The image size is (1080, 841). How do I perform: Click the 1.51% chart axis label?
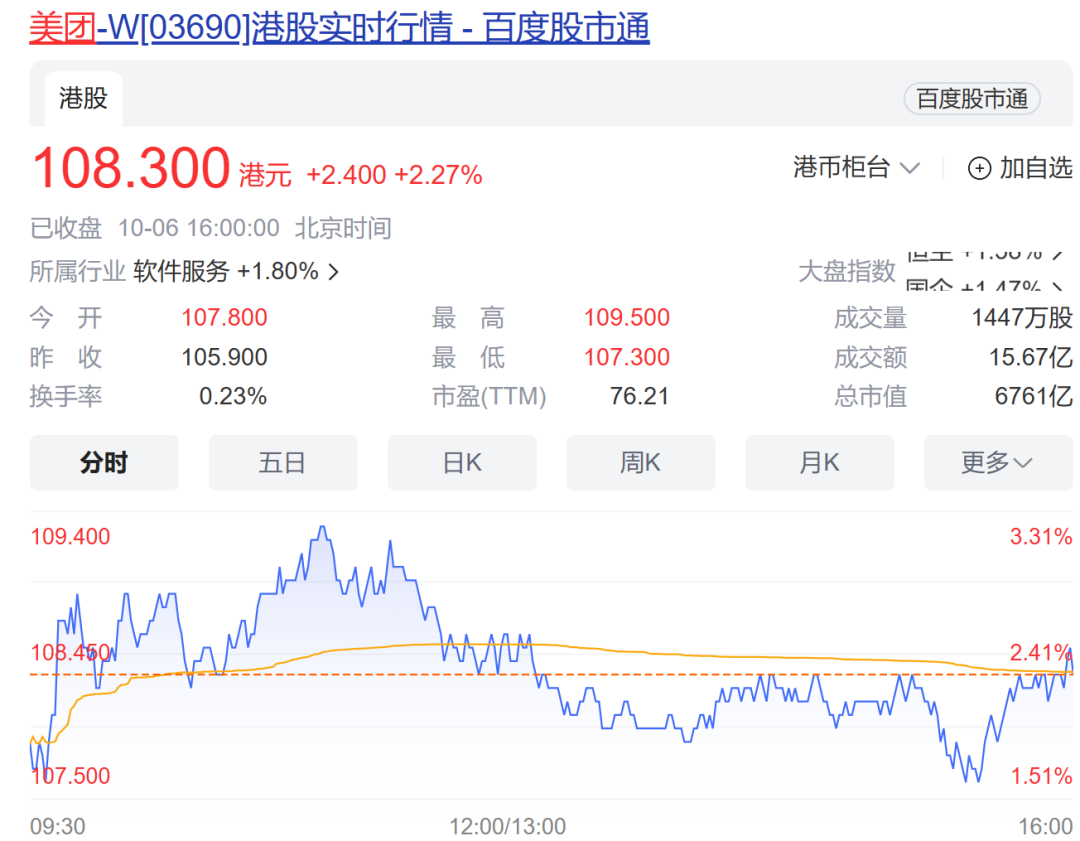click(x=1041, y=776)
